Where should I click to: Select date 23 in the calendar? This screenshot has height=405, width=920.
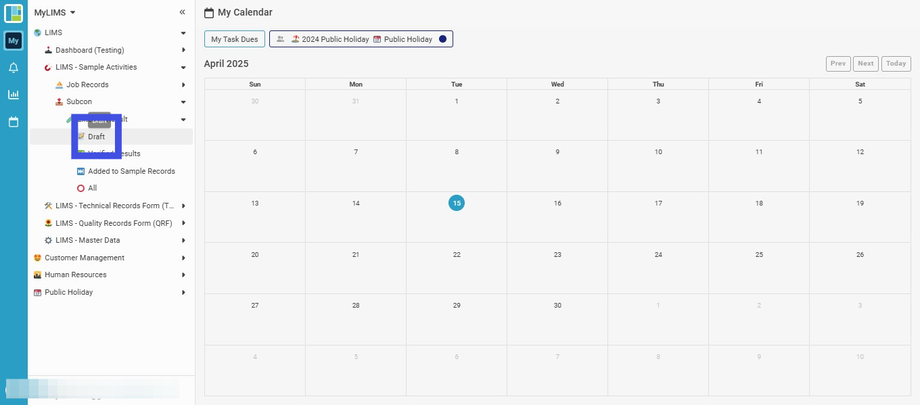coord(557,255)
